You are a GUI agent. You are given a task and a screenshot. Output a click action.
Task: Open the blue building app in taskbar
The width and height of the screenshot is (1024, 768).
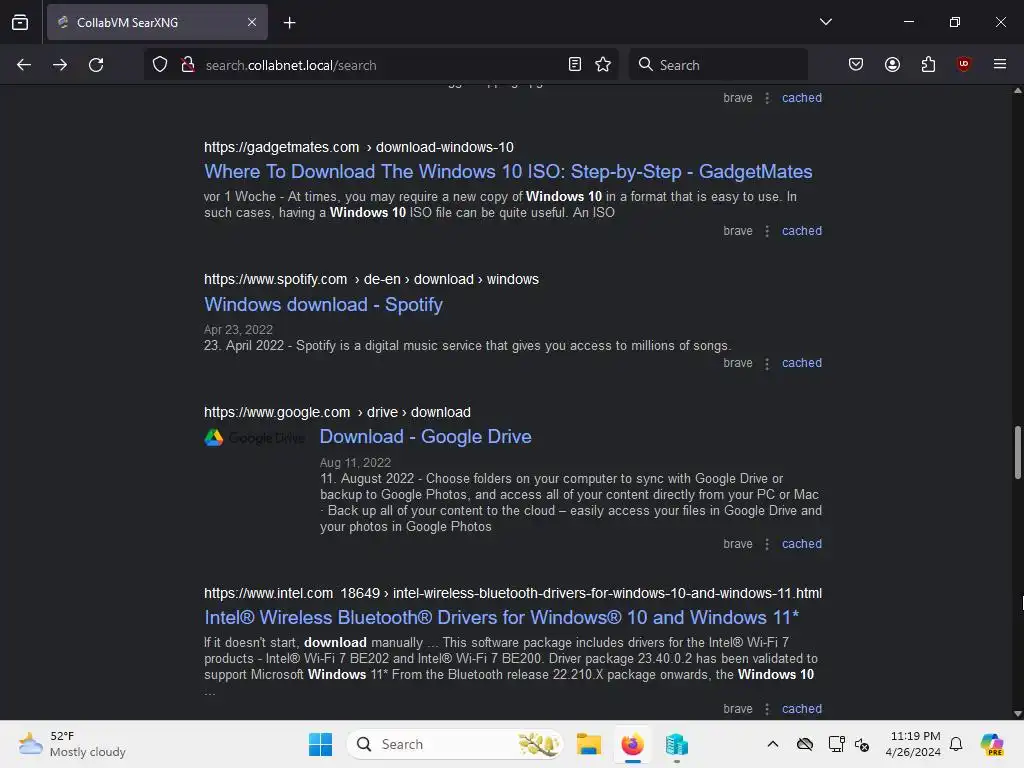pos(677,744)
